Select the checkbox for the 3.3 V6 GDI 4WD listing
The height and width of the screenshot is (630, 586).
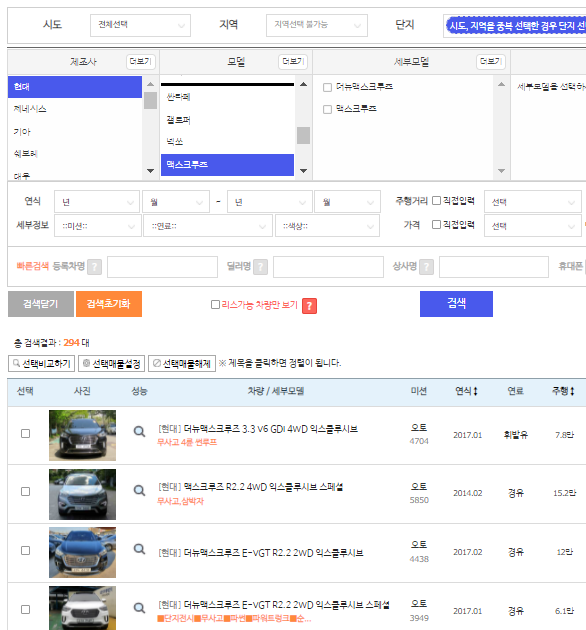(x=25, y=434)
